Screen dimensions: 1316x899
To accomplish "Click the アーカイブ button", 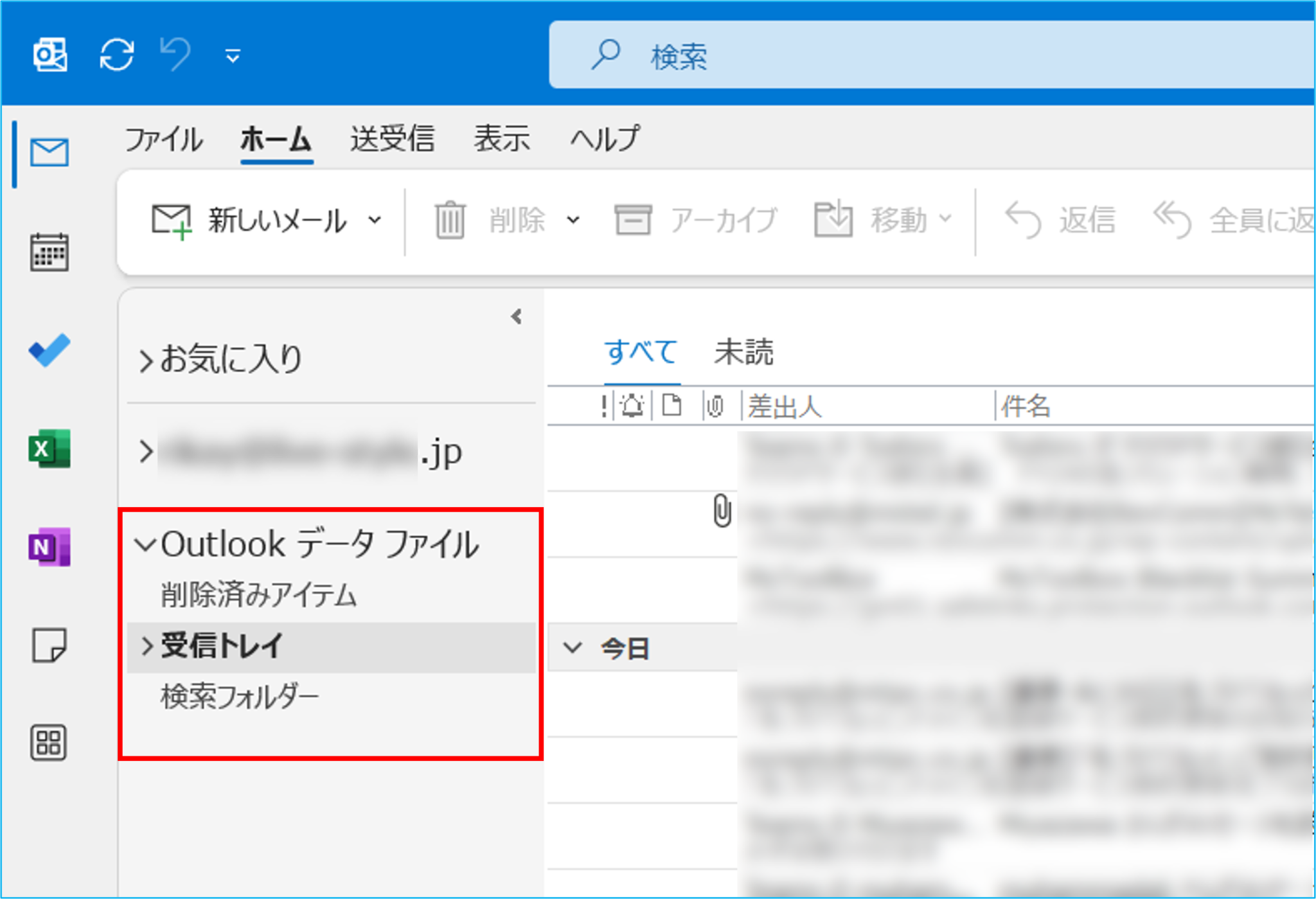I will coord(695,220).
